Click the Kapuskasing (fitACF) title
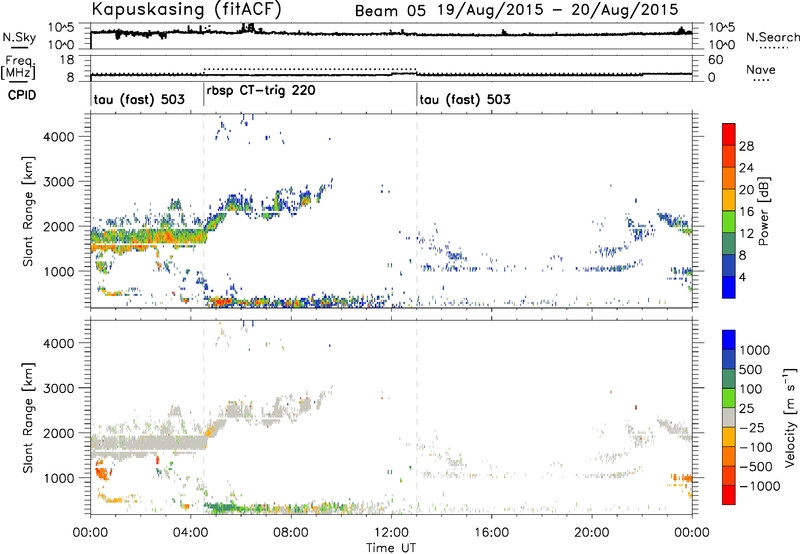 click(186, 9)
